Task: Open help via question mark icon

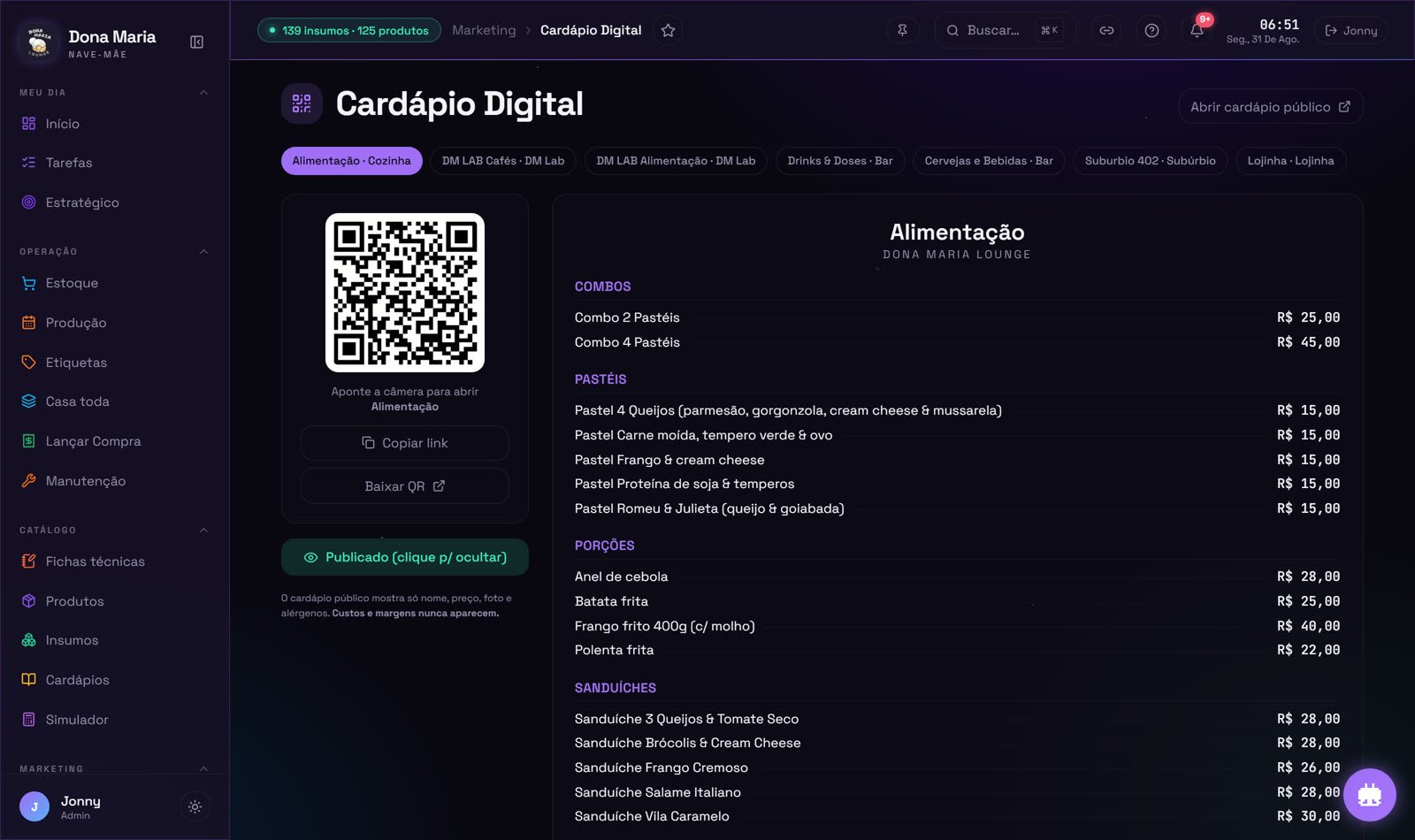Action: click(x=1151, y=30)
